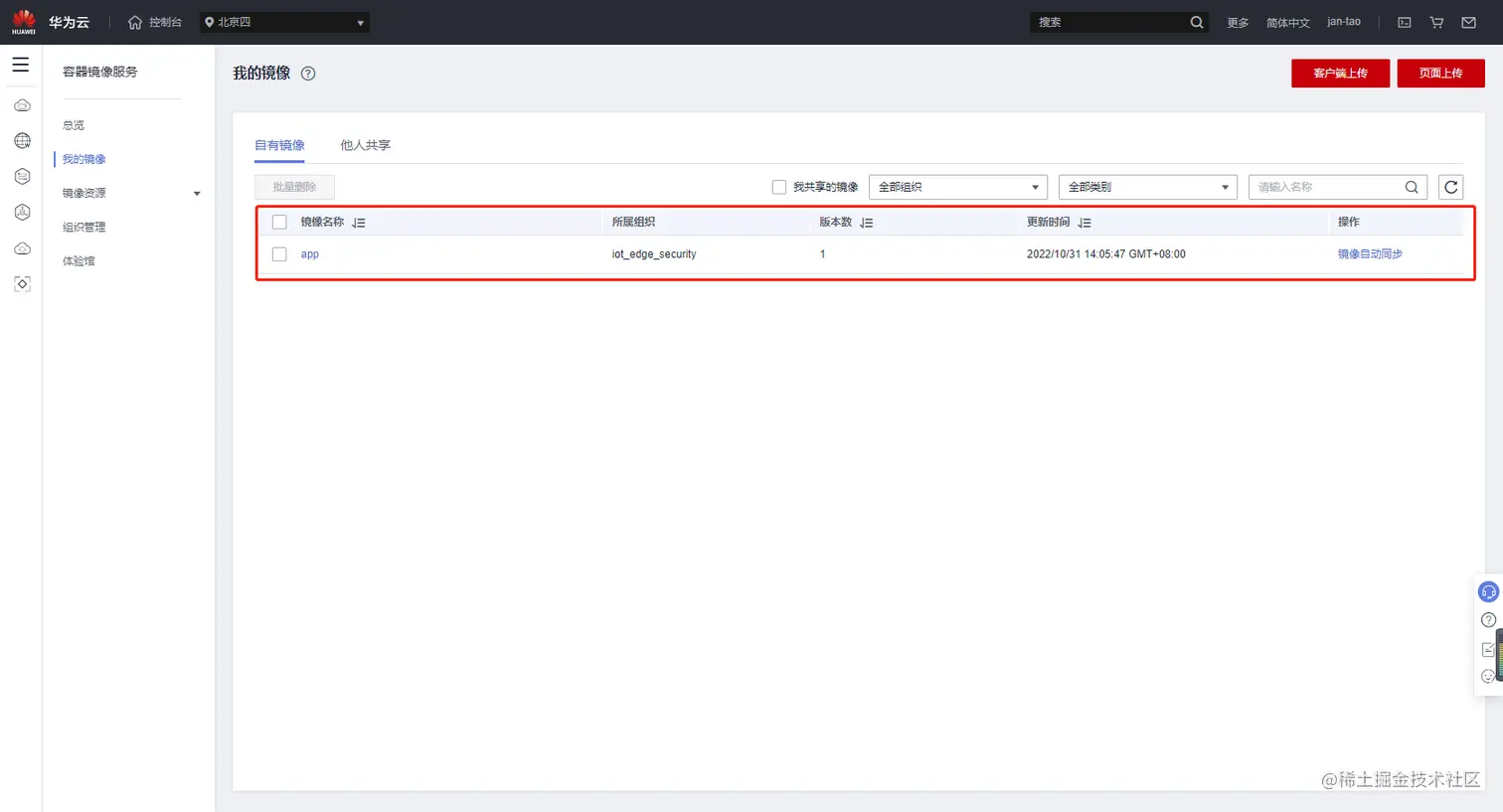
Task: Sort by 版本数 column icon
Action: pos(867,223)
